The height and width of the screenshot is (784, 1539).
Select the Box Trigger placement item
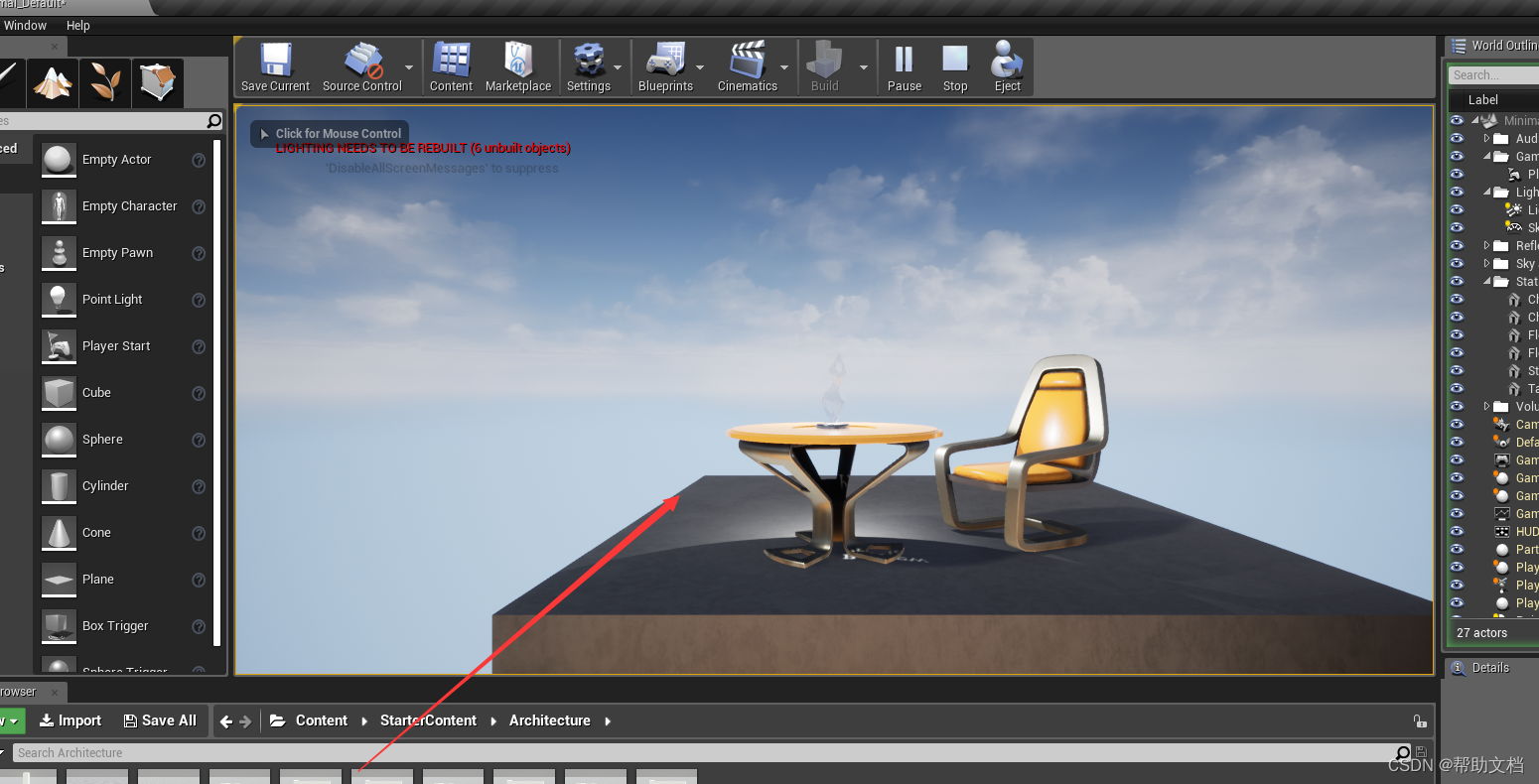pyautogui.click(x=124, y=626)
